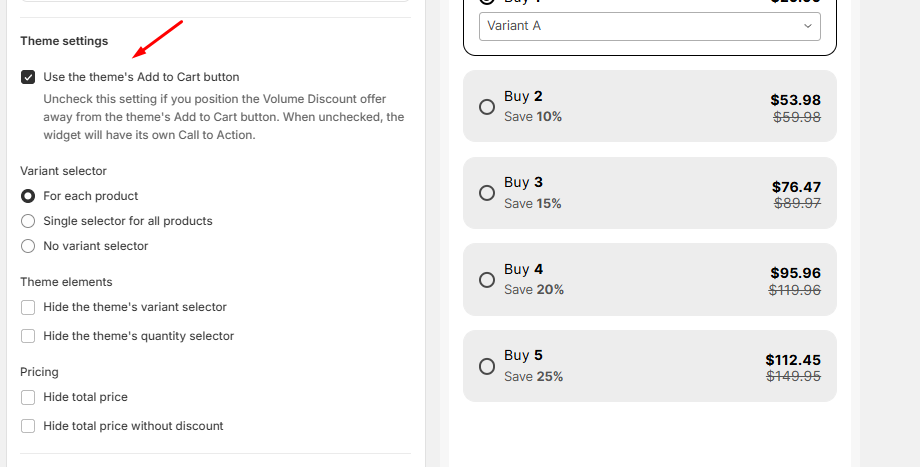920x467 pixels.
Task: Choose the Buy 4 offer radio
Action: pos(487,280)
